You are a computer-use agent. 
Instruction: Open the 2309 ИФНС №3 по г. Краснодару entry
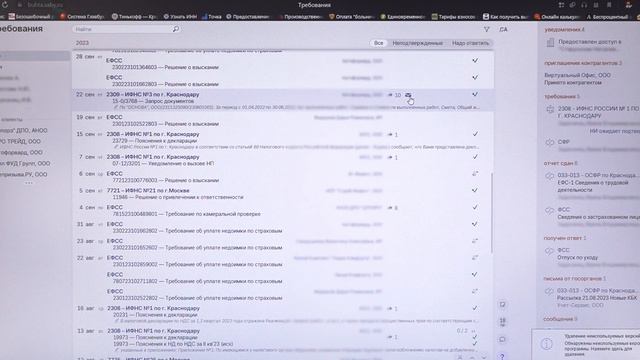pyautogui.click(x=153, y=94)
